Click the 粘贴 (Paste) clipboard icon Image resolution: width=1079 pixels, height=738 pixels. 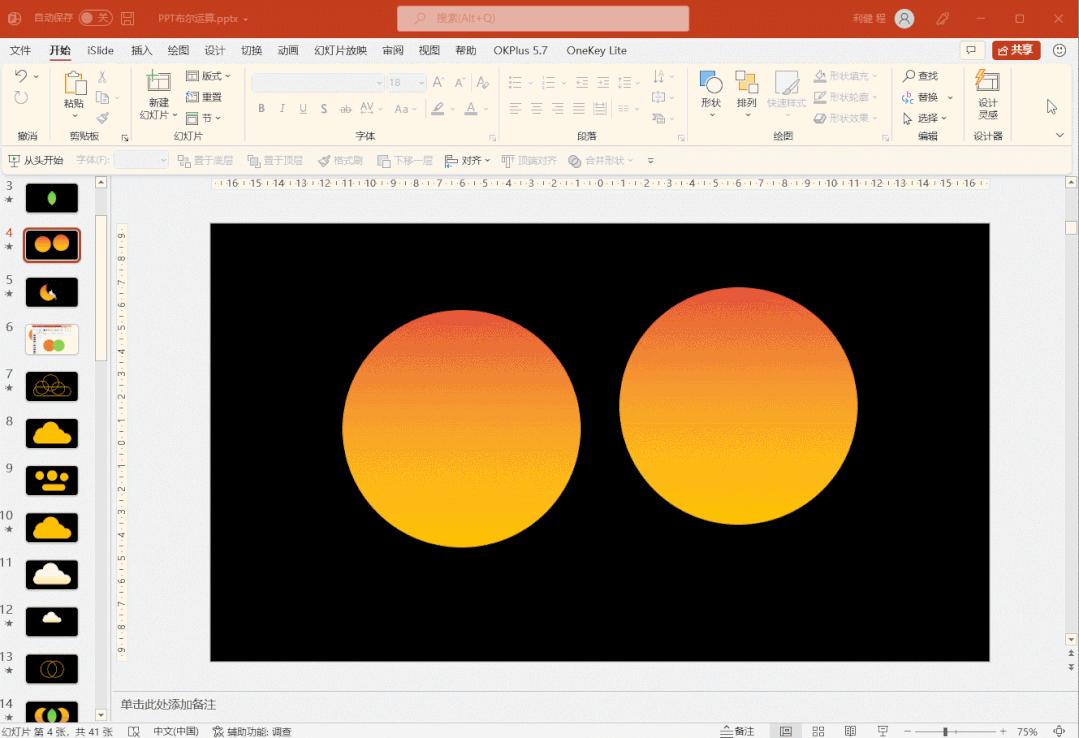[75, 84]
